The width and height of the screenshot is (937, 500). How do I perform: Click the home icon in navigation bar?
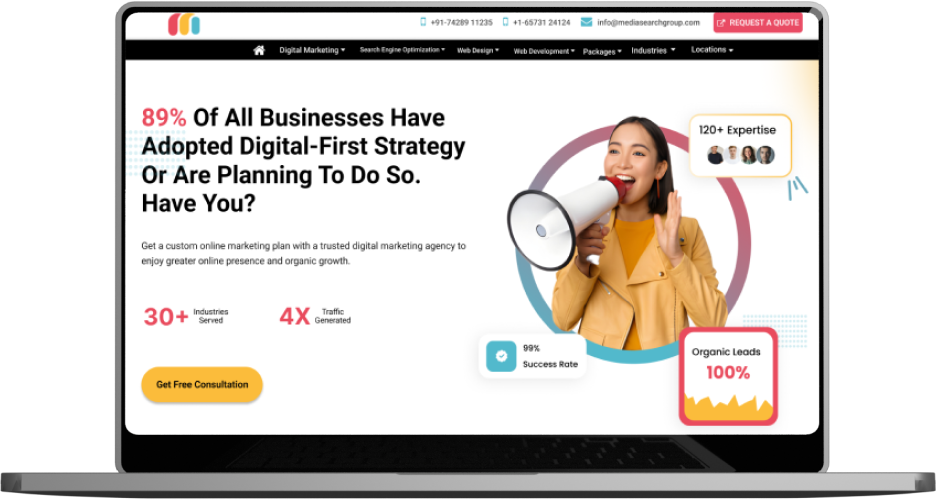[259, 50]
